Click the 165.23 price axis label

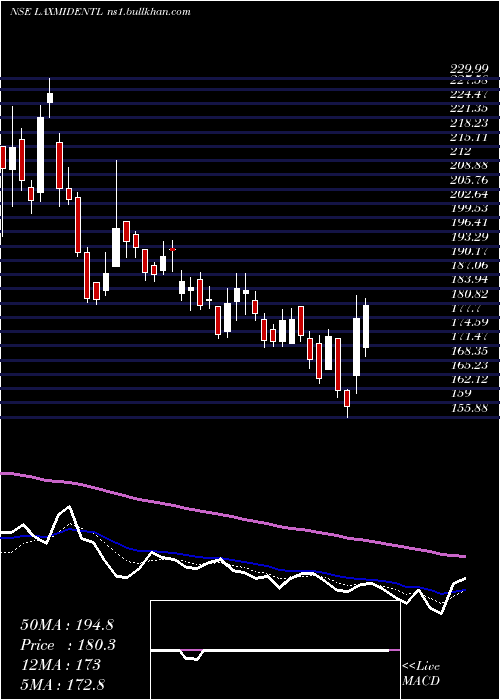pyautogui.click(x=468, y=365)
